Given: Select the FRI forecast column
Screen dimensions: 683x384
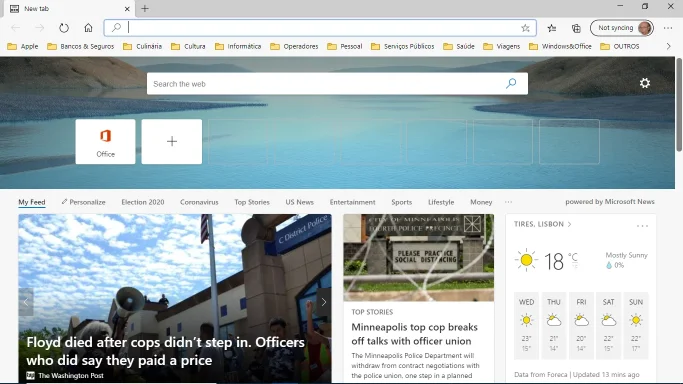Looking at the screenshot, I should [581, 326].
